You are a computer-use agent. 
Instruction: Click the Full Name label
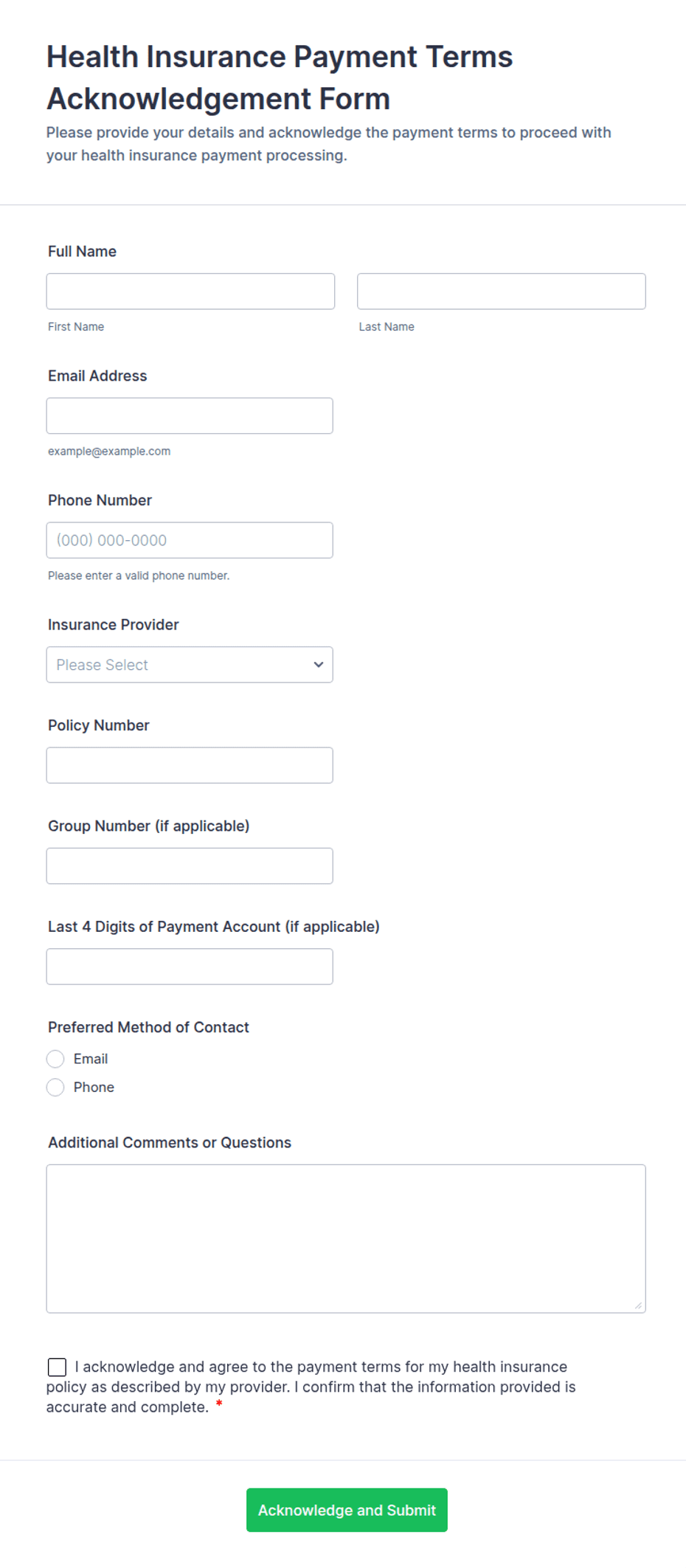pyautogui.click(x=82, y=252)
